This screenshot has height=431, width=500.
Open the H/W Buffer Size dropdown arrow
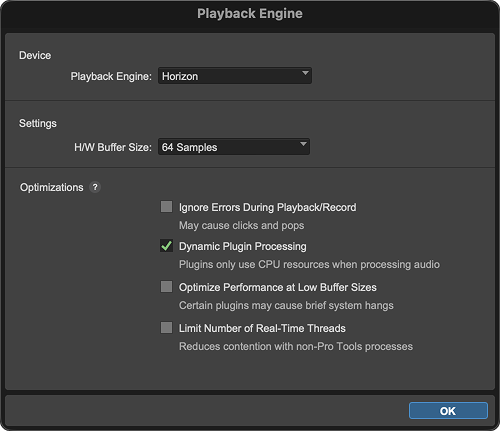[303, 144]
